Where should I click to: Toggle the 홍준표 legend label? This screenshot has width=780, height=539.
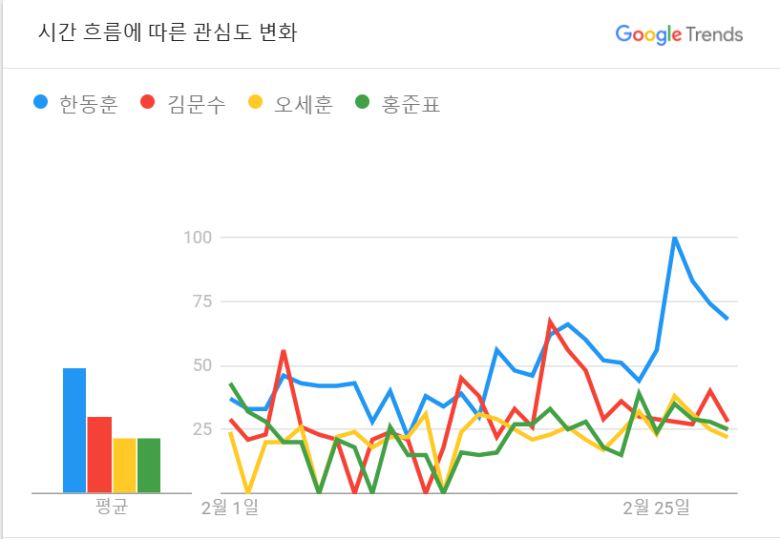(x=410, y=103)
